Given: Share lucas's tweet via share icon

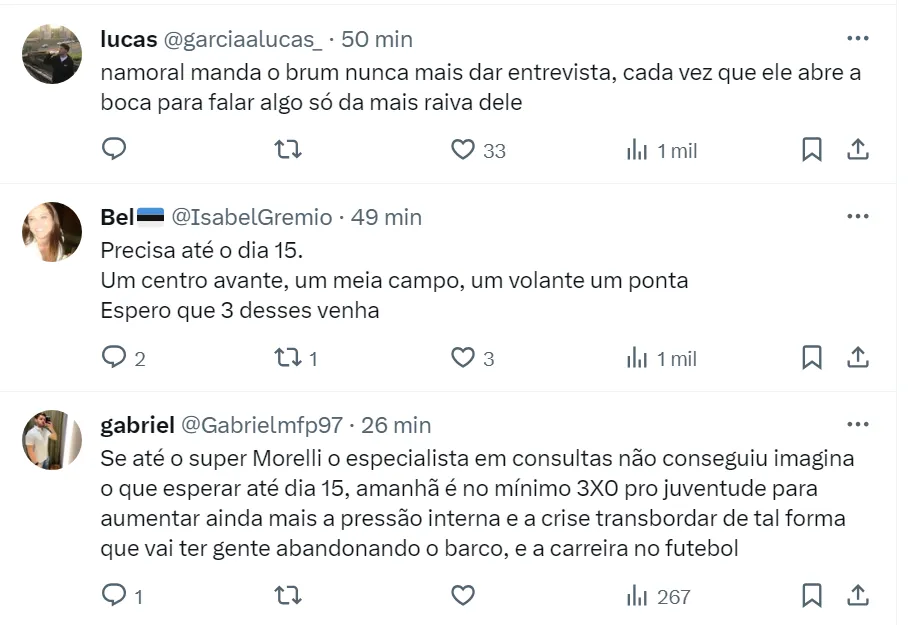Looking at the screenshot, I should 857,150.
